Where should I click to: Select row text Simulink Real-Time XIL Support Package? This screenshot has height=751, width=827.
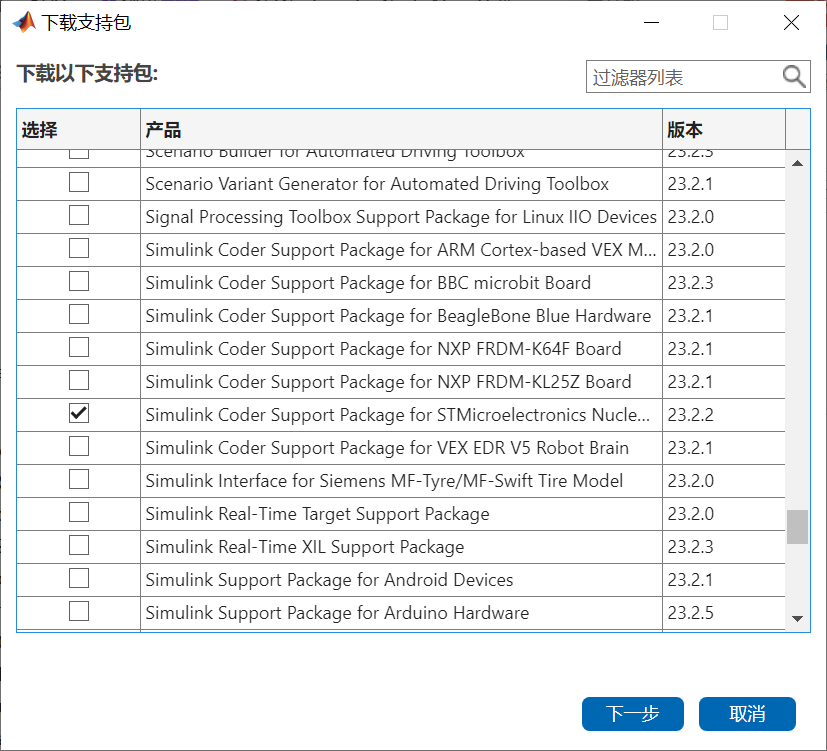click(x=305, y=547)
